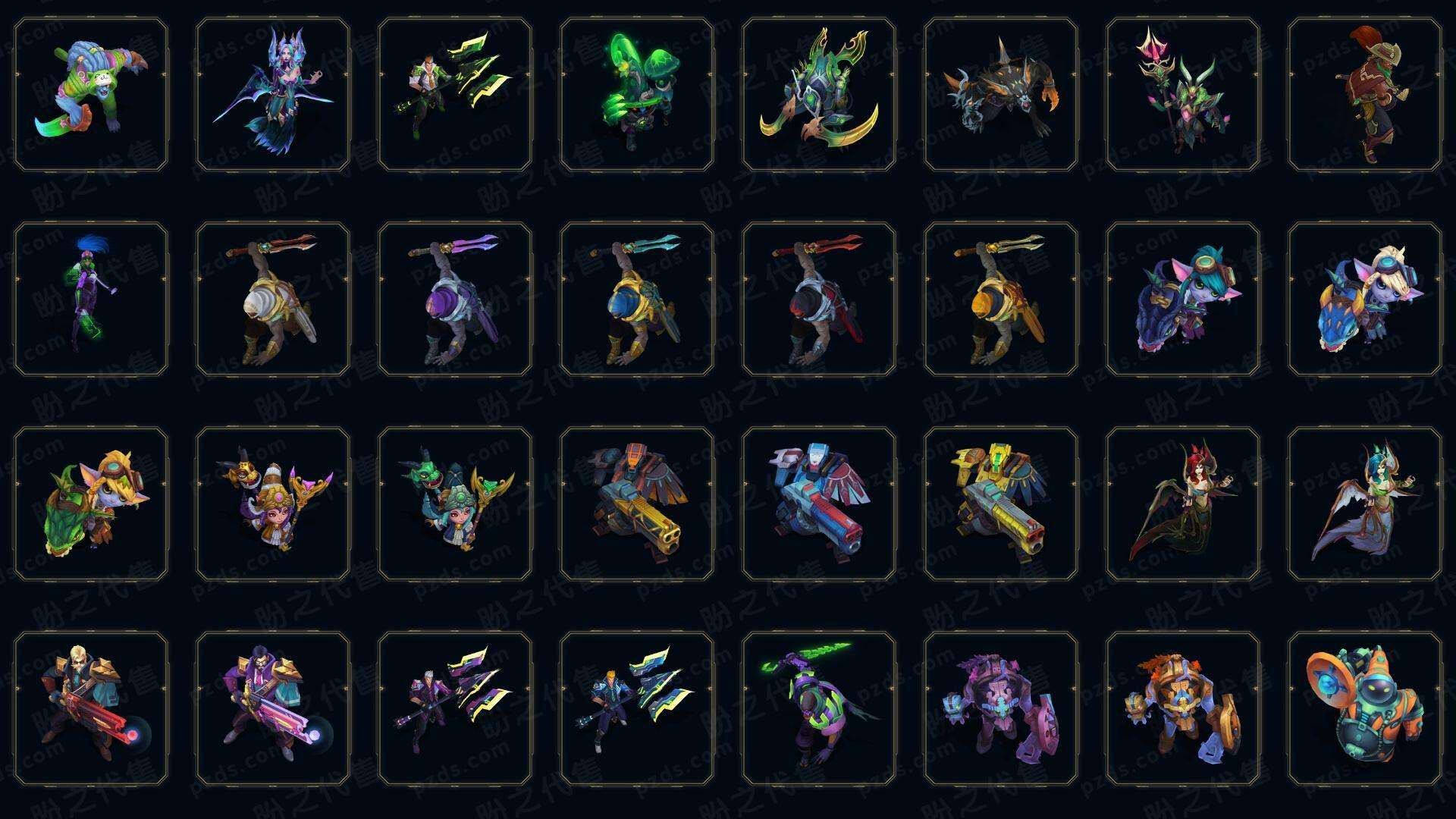The image size is (1456, 819).
Task: Choose the purple sword warrior chroma
Action: tap(455, 299)
